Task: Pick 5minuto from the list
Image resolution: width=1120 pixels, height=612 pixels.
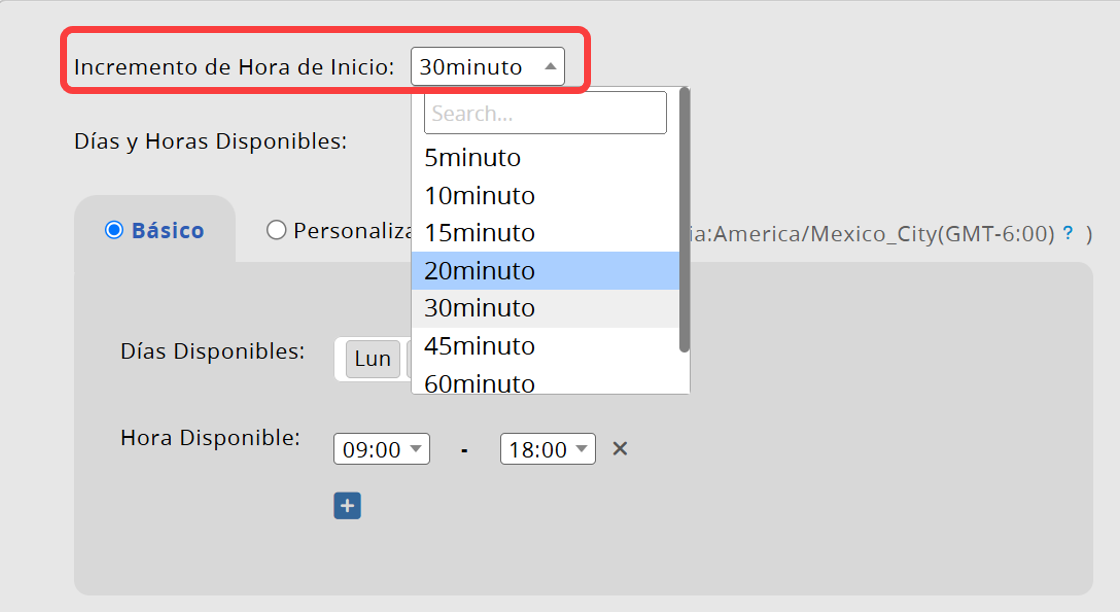Action: coord(545,158)
